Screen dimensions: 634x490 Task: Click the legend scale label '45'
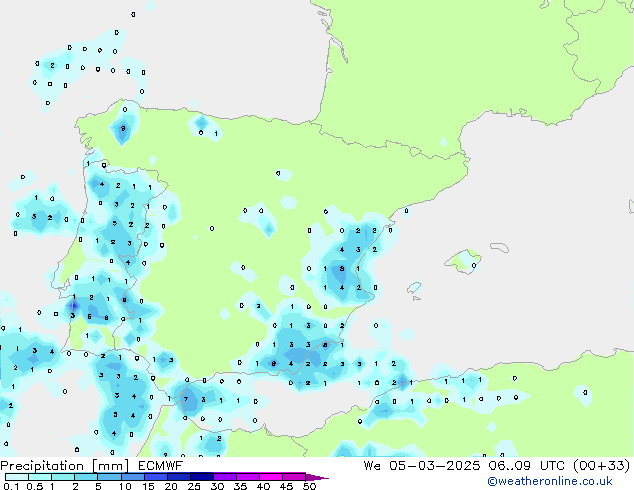coord(286,486)
